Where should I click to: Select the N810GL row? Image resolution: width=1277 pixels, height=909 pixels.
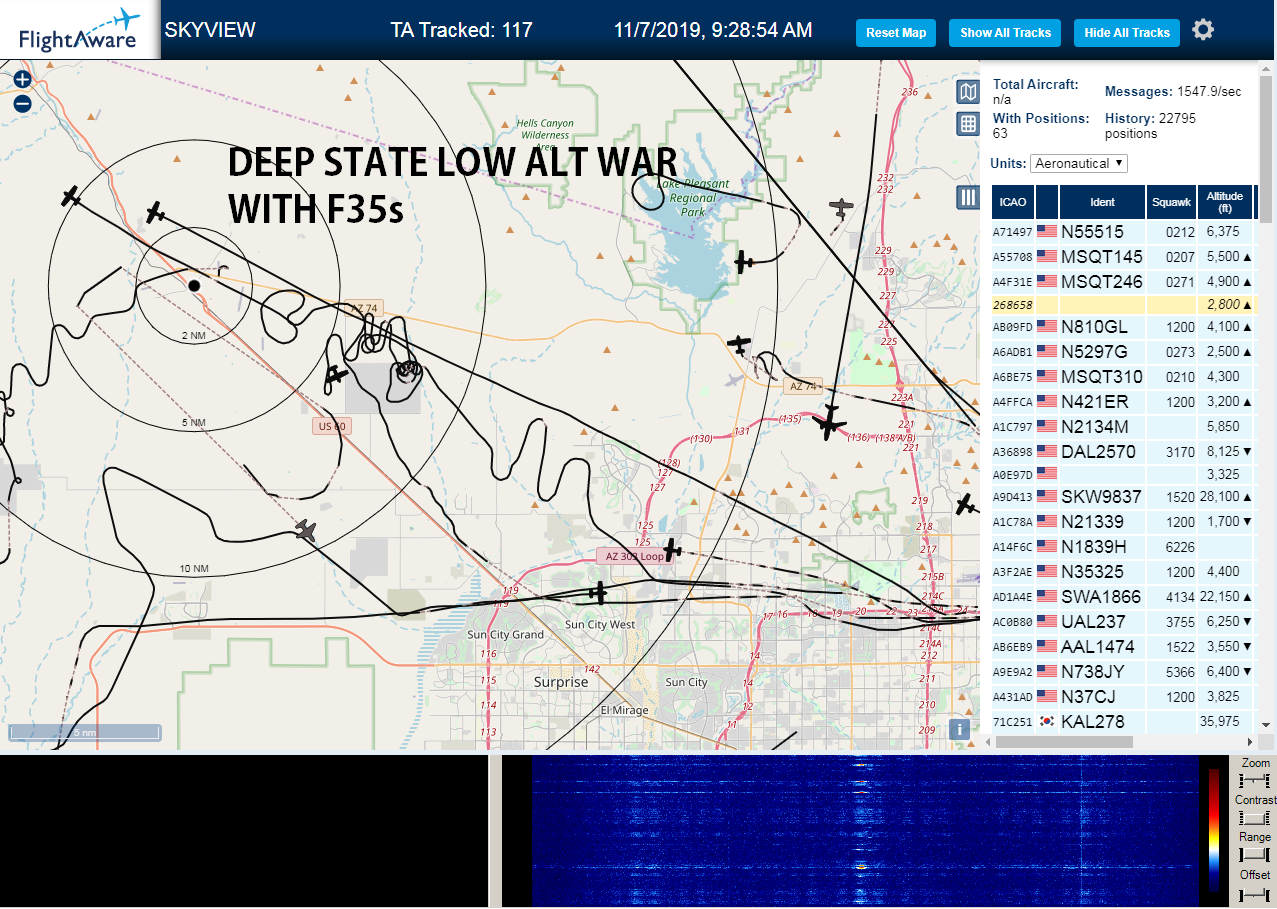point(1123,327)
